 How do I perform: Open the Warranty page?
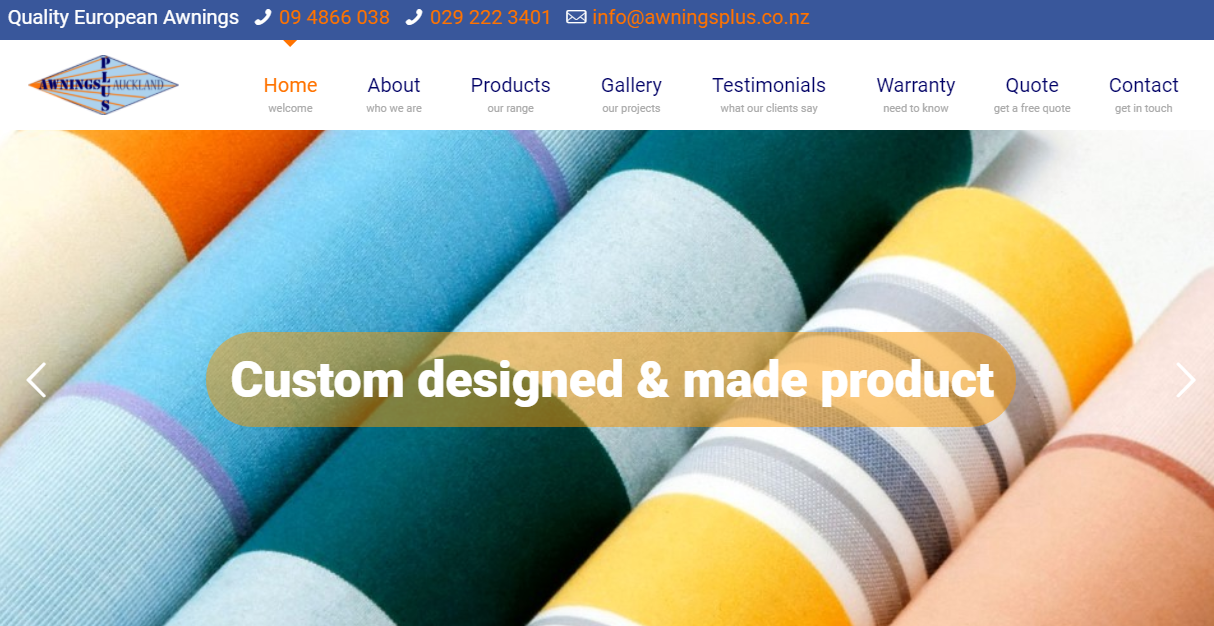tap(916, 94)
